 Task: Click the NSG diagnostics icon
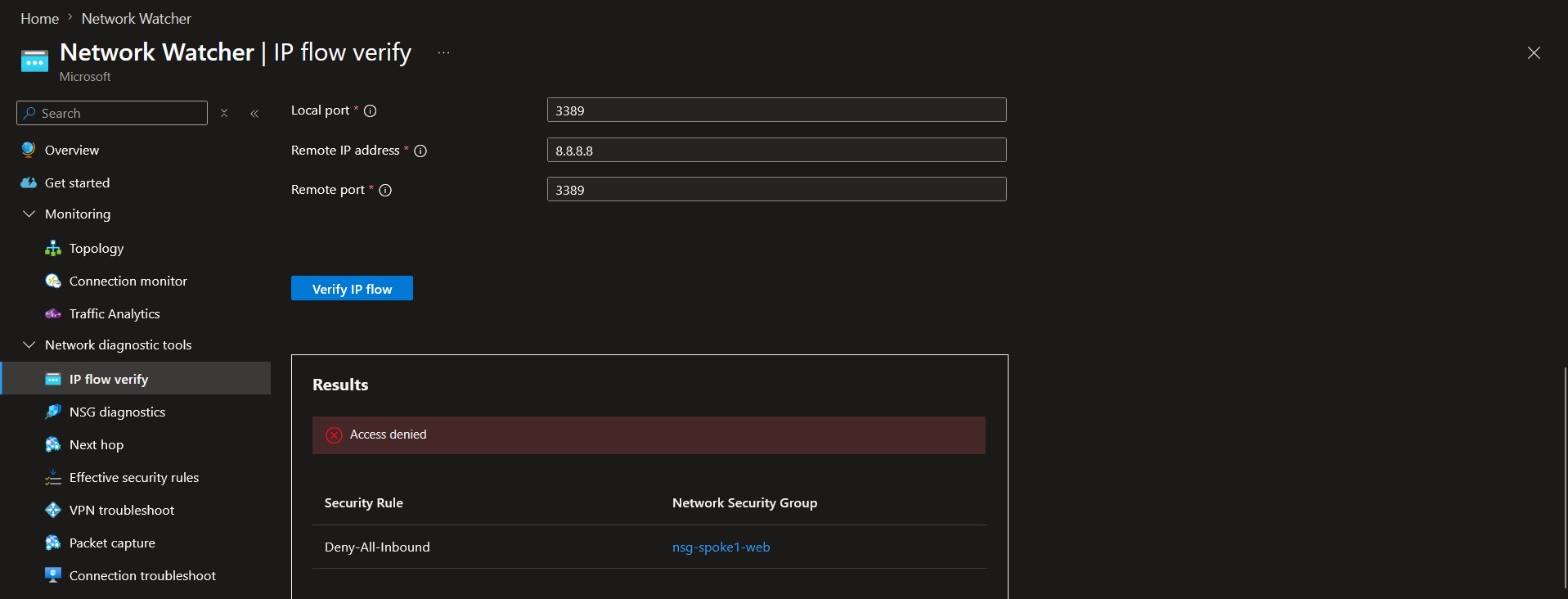[53, 412]
